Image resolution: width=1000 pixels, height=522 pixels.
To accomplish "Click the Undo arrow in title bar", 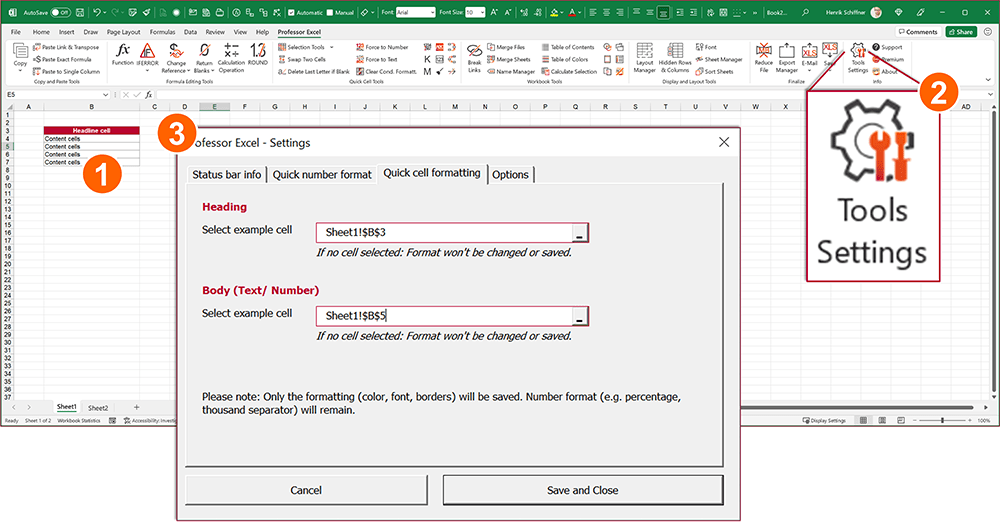I will (x=96, y=12).
